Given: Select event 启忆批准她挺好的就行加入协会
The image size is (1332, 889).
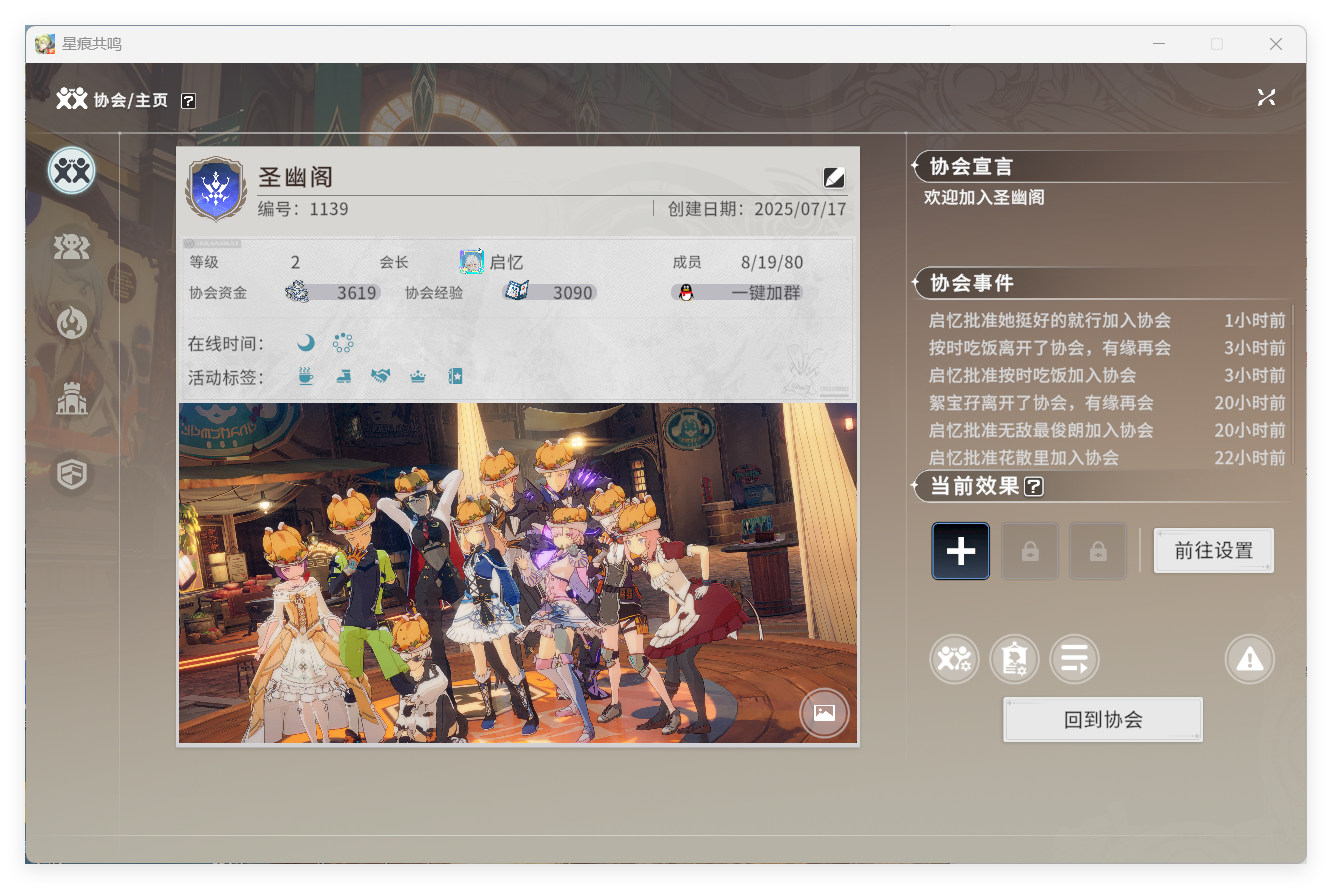Looking at the screenshot, I should [x=1107, y=321].
